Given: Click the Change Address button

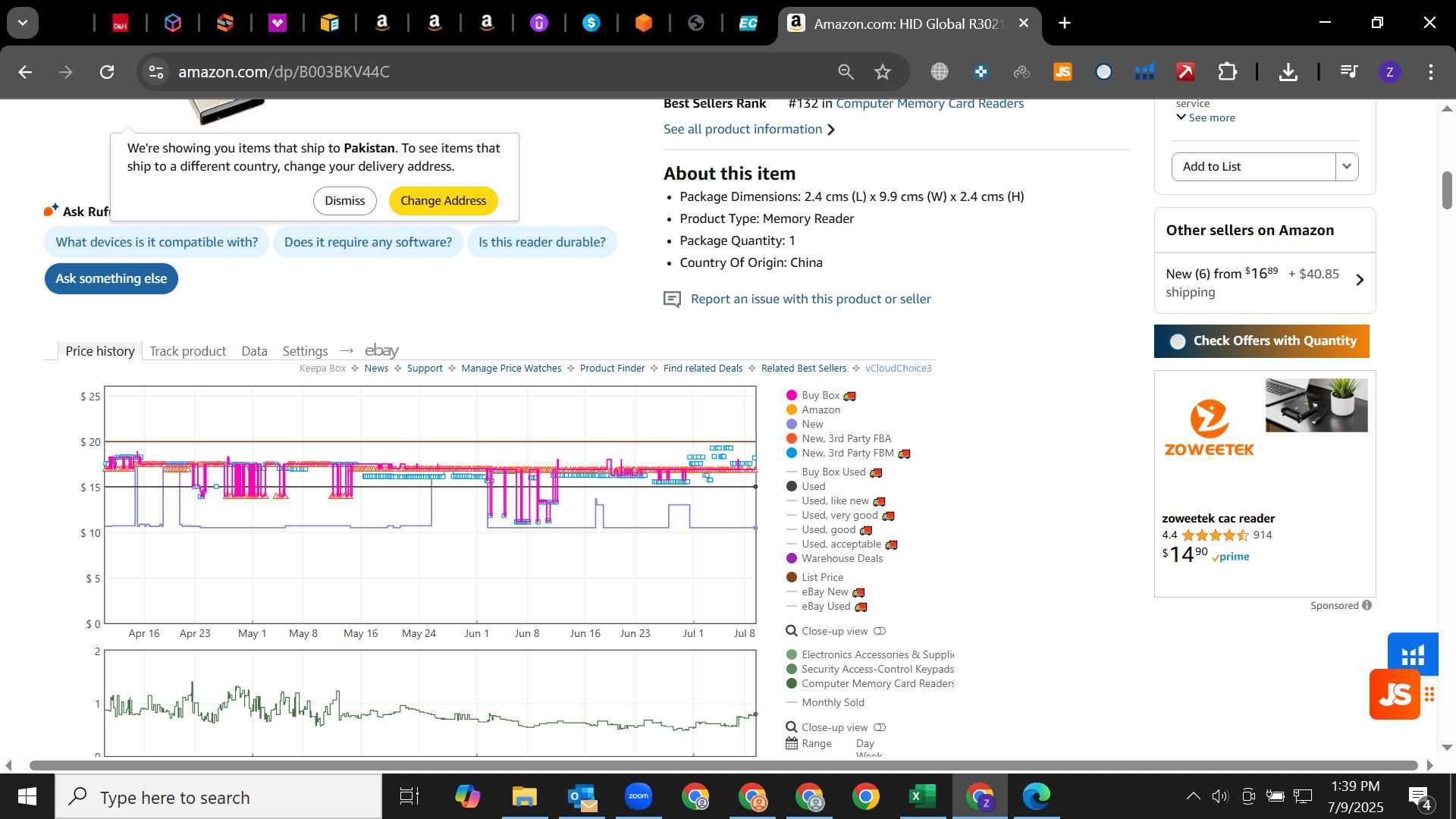Looking at the screenshot, I should tap(444, 201).
